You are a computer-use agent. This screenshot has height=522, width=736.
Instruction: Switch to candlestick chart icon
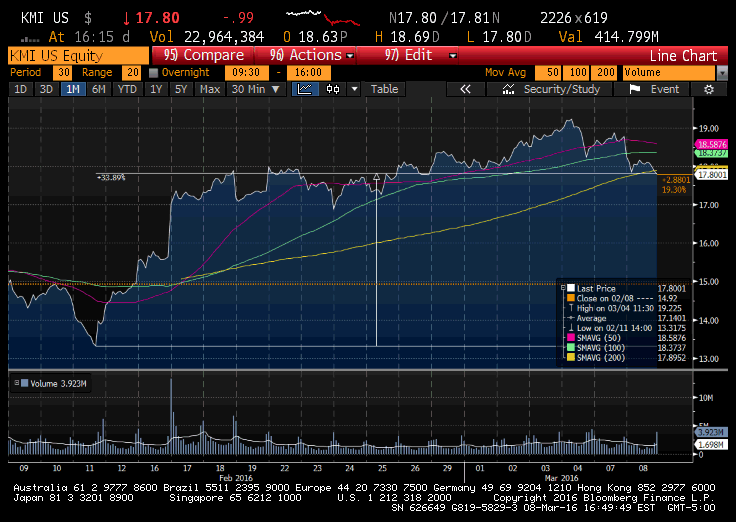(x=333, y=89)
